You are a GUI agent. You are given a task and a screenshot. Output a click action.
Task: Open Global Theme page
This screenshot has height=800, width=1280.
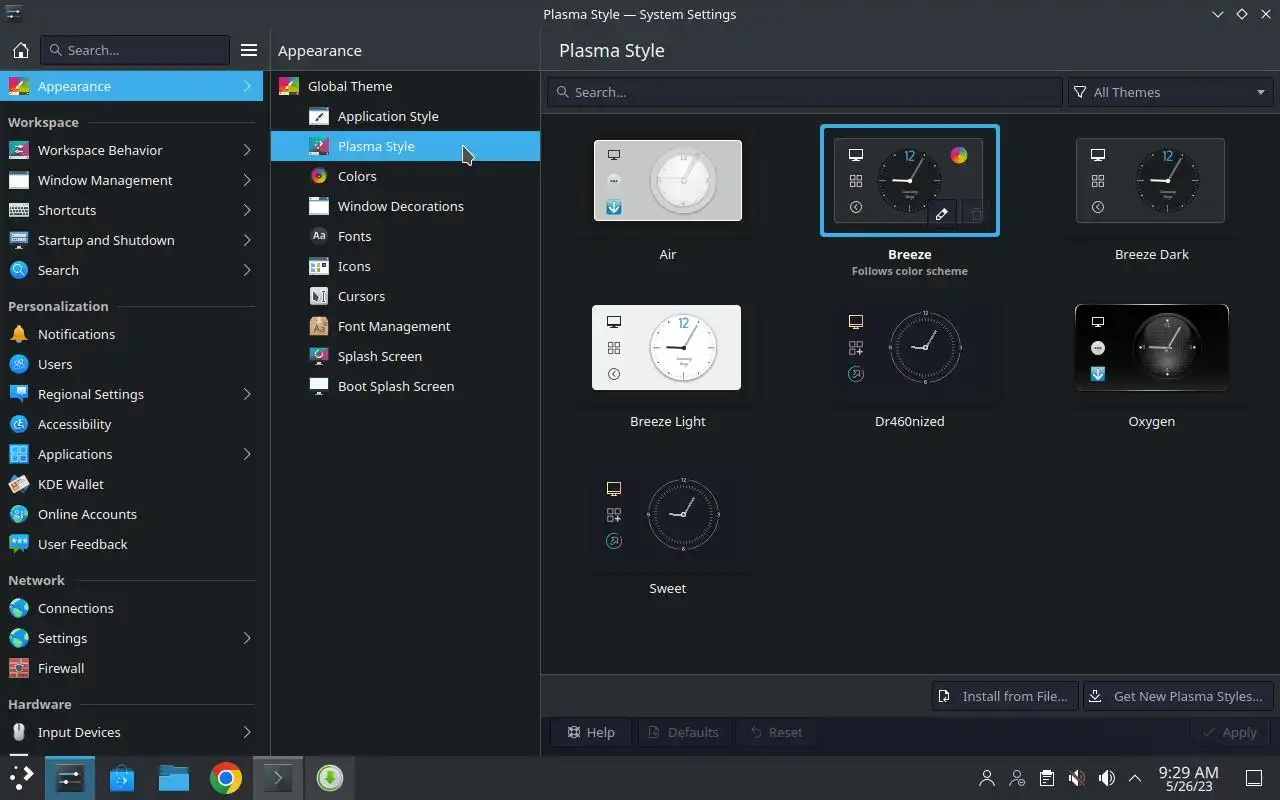(405, 86)
